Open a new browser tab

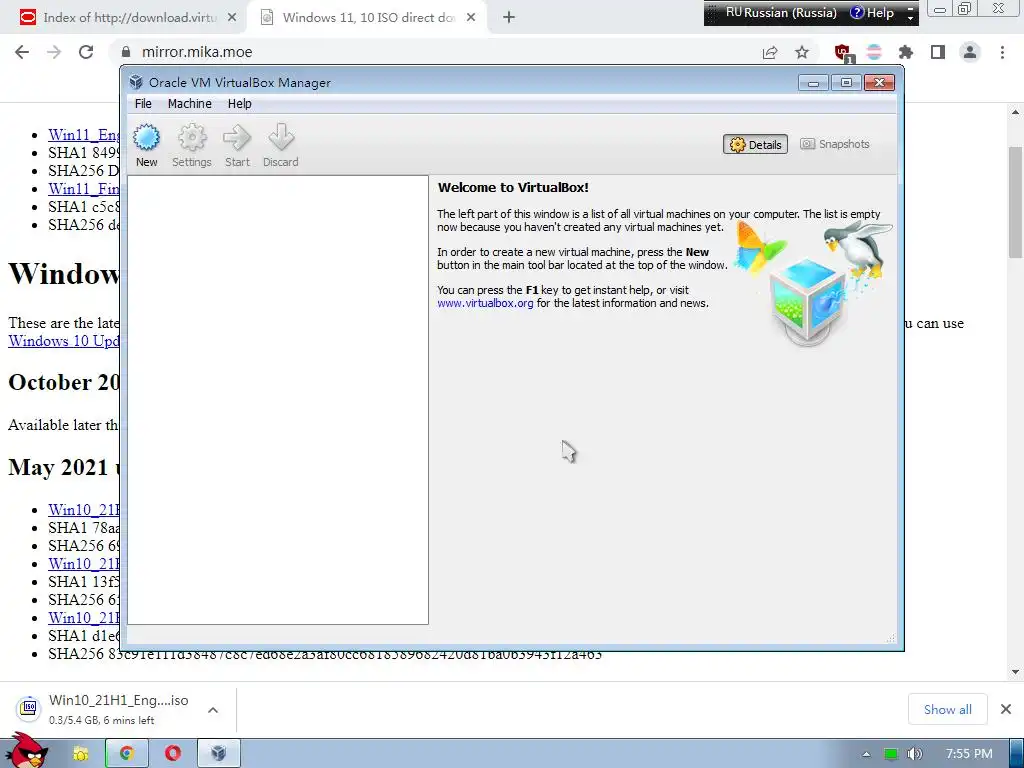509,18
